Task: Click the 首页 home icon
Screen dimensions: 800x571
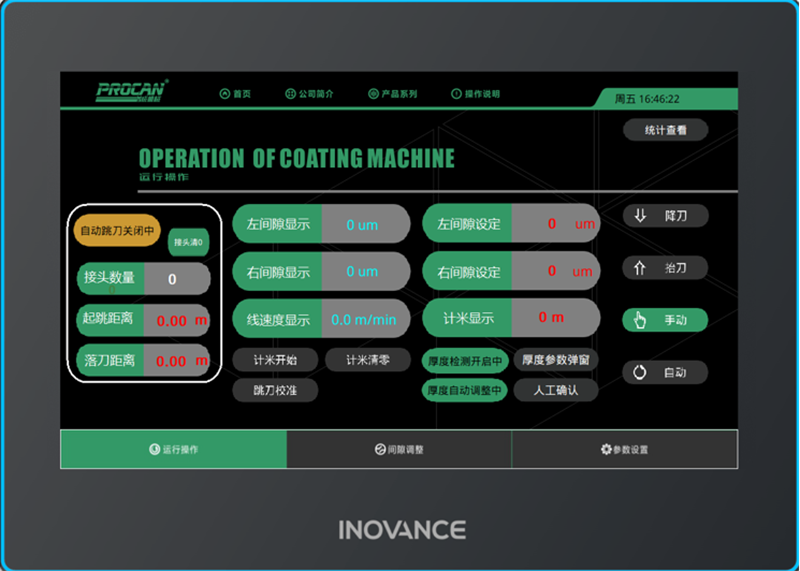Action: (x=225, y=94)
